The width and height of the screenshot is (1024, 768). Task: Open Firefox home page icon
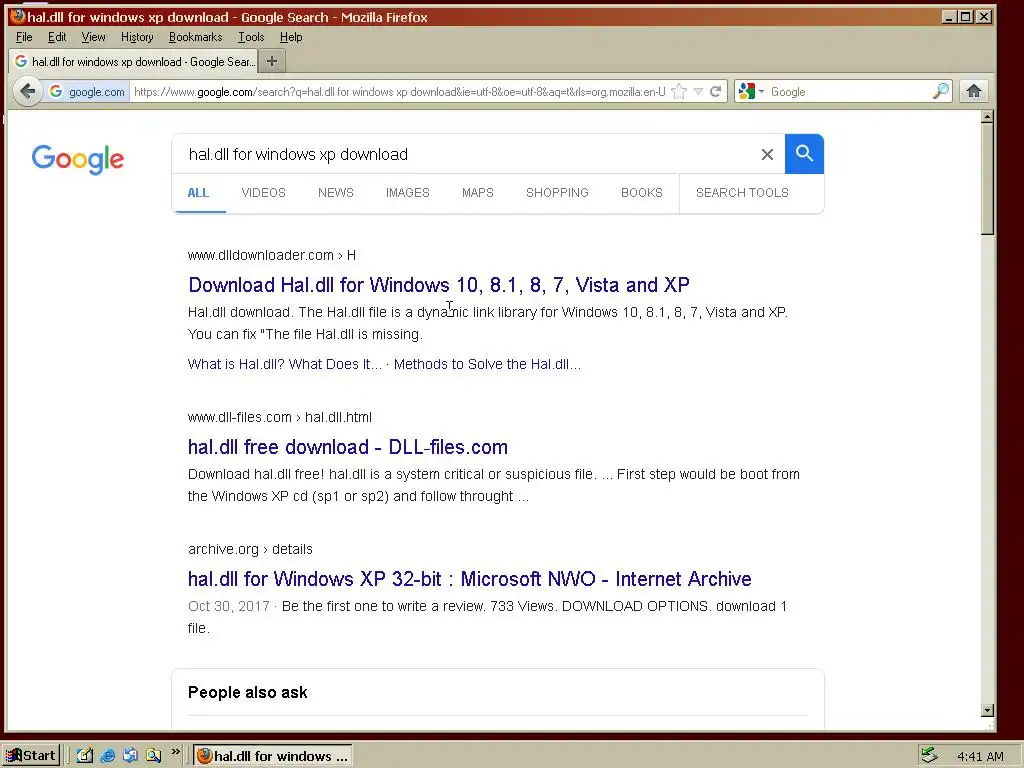(x=974, y=91)
